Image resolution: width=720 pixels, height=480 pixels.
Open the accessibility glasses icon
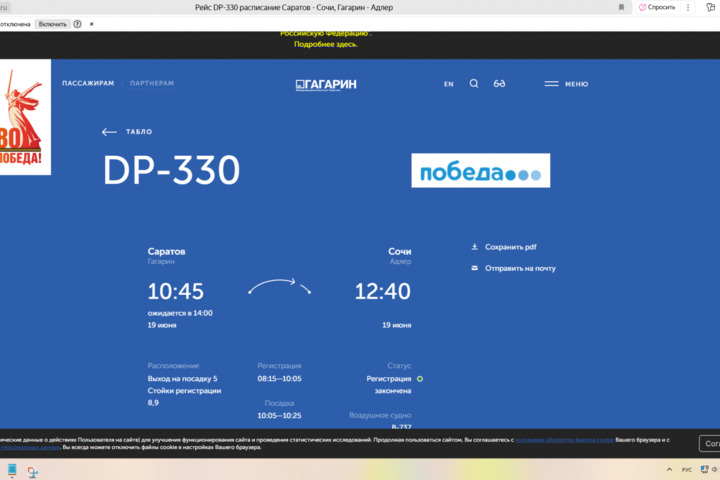pyautogui.click(x=499, y=84)
